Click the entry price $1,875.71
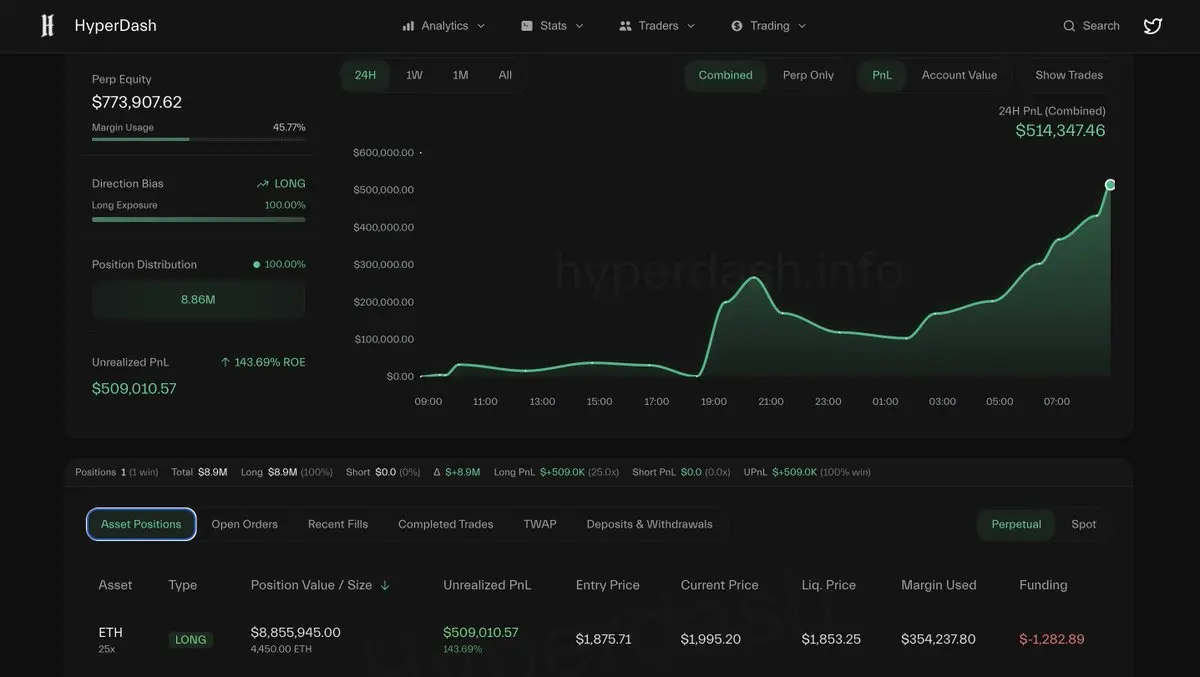This screenshot has height=677, width=1200. click(604, 639)
